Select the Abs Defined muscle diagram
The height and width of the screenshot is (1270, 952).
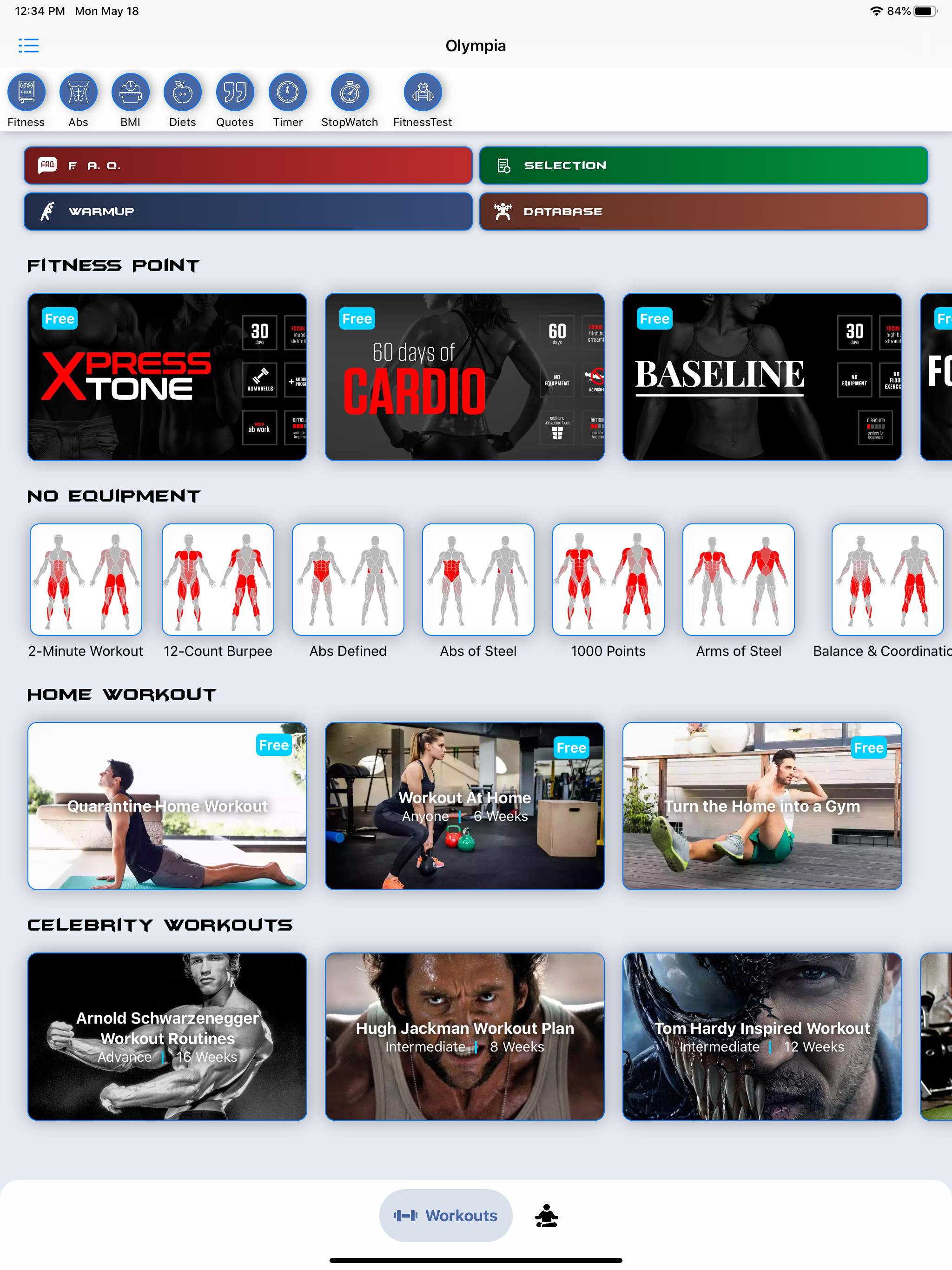348,579
